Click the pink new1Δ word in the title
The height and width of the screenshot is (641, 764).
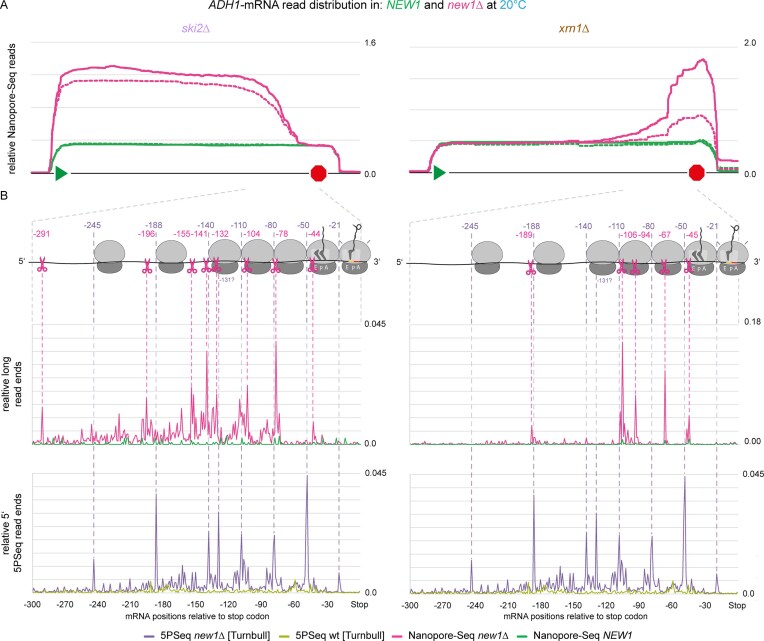[x=465, y=6]
